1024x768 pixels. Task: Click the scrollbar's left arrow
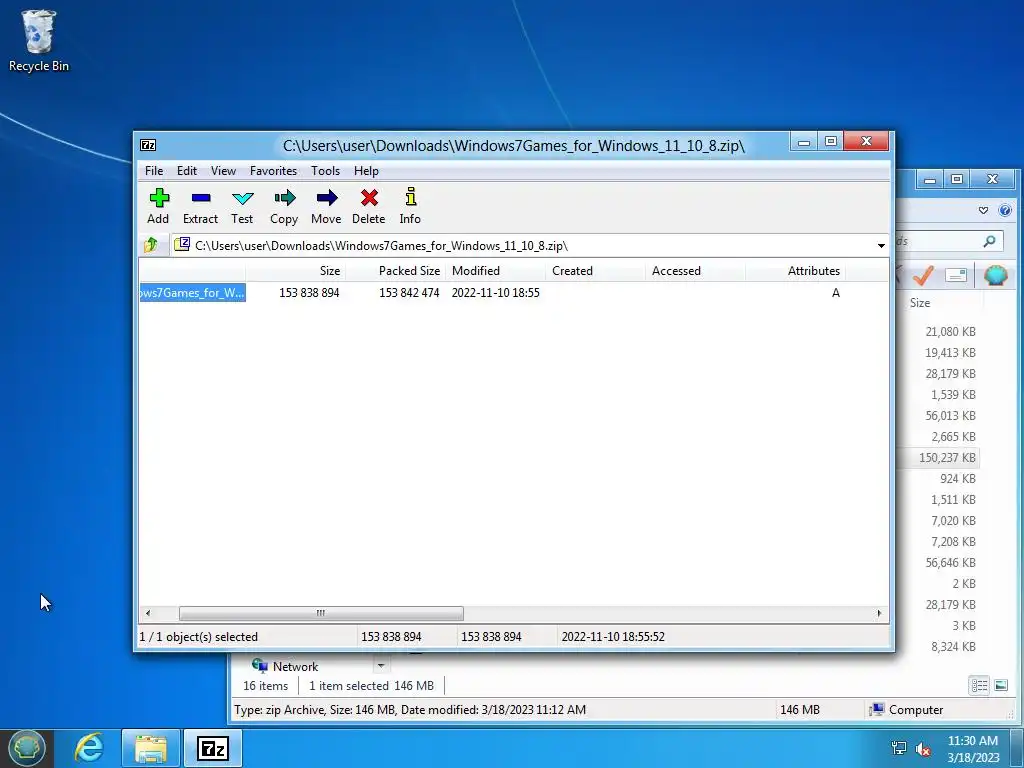click(x=148, y=613)
